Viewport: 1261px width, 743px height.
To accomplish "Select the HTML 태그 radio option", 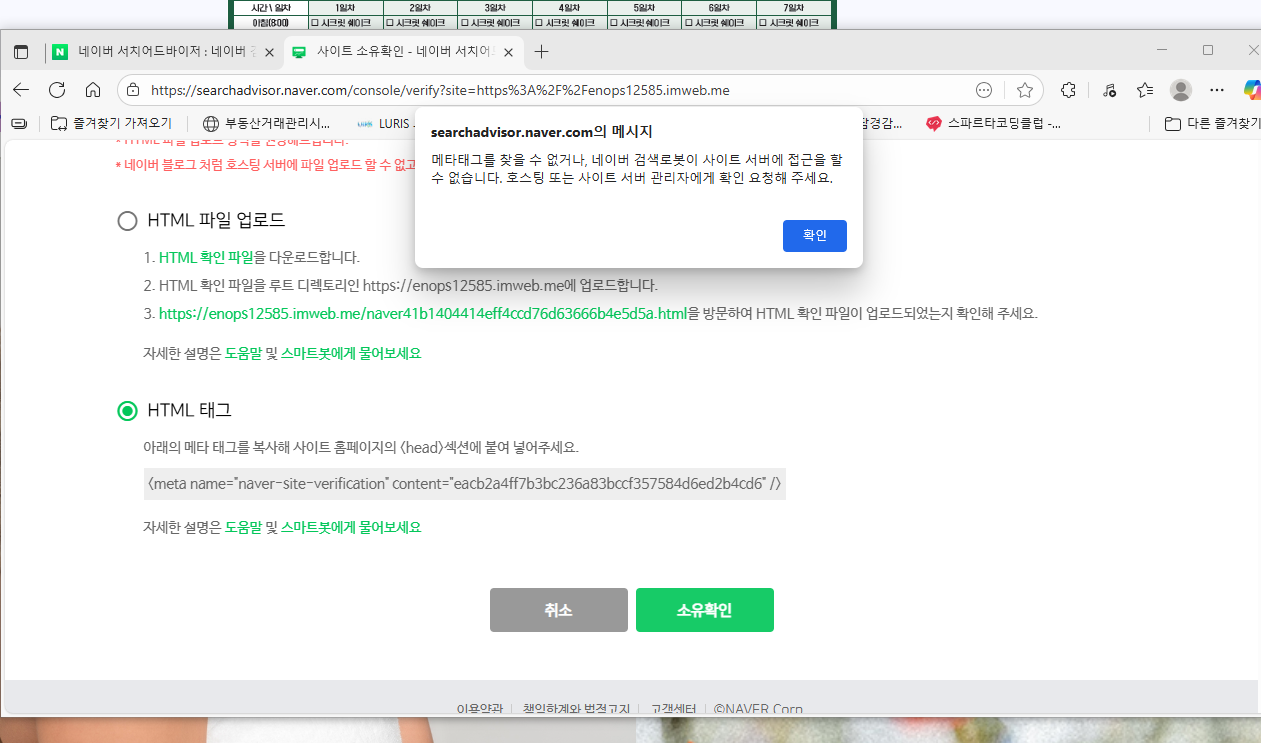I will tap(127, 411).
